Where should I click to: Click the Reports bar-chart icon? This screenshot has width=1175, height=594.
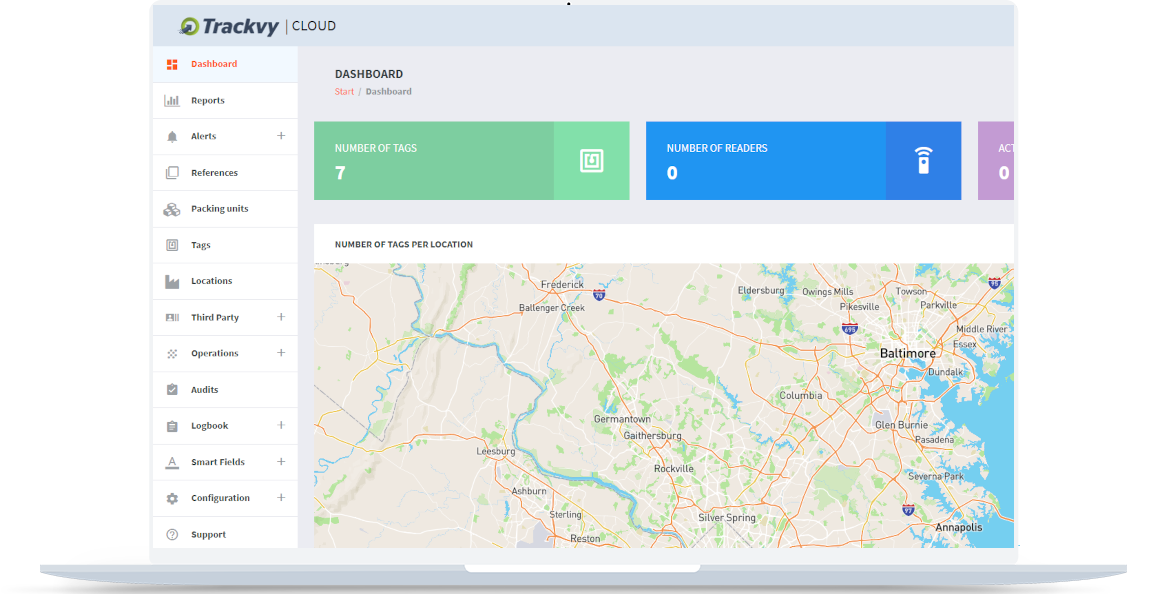170,100
